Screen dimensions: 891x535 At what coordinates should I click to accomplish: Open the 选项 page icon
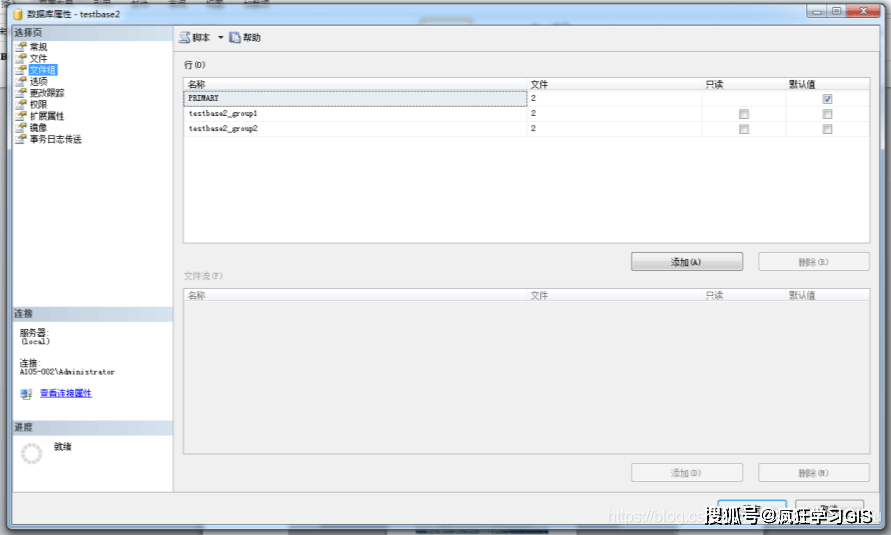pos(21,81)
